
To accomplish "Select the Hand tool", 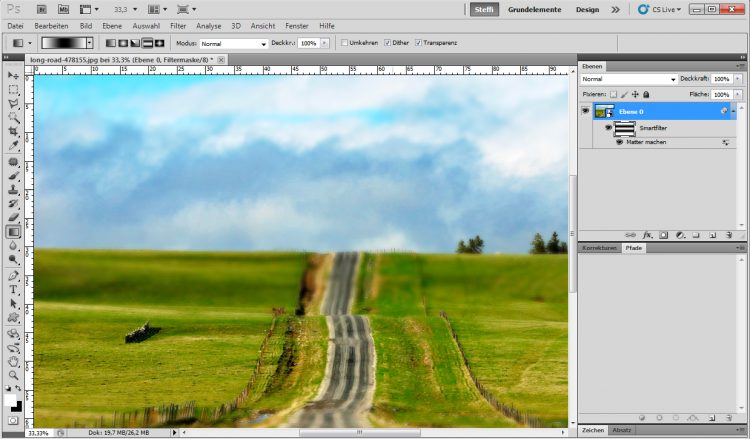I will (x=13, y=362).
